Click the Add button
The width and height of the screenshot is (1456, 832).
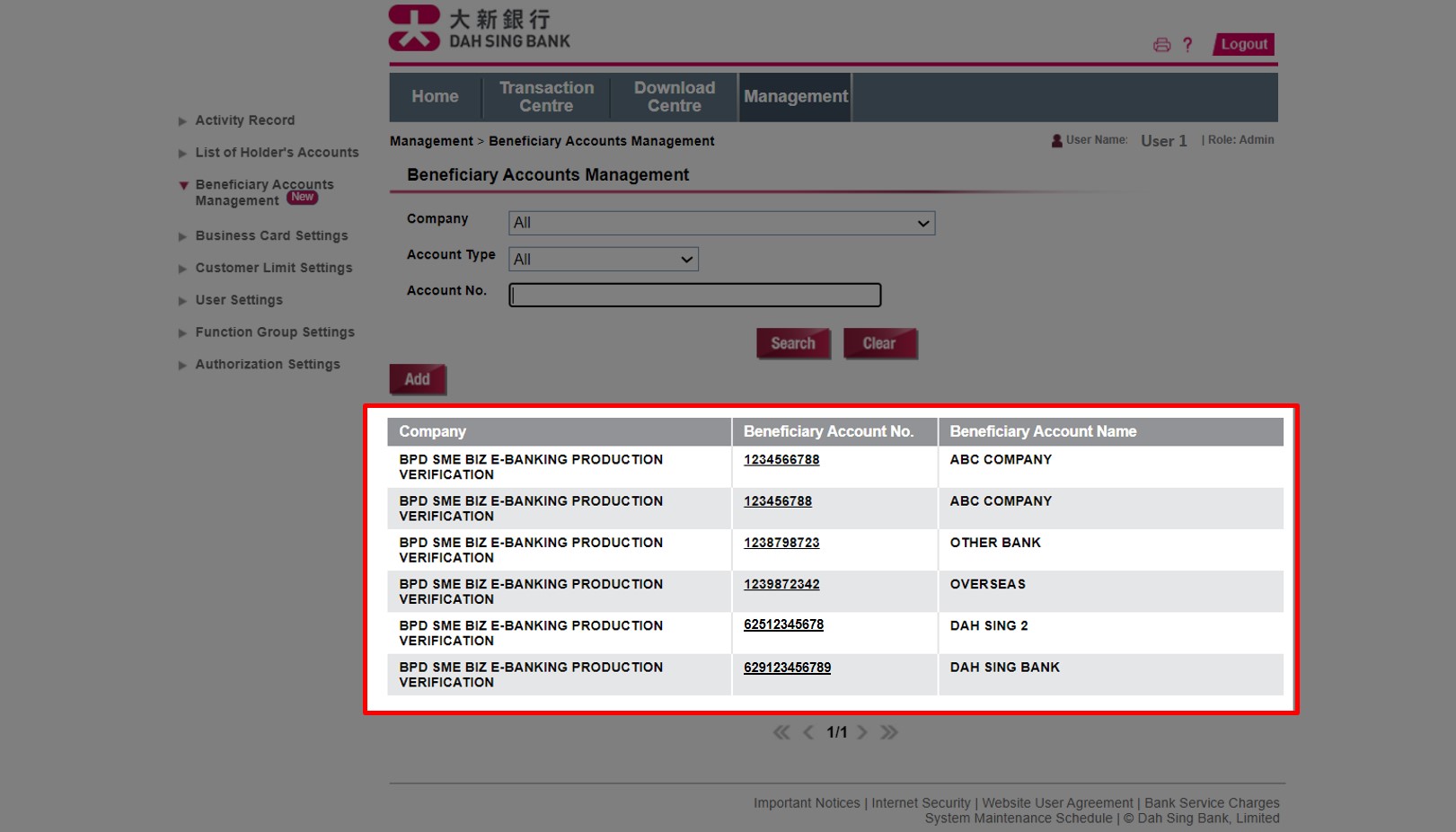click(x=417, y=379)
